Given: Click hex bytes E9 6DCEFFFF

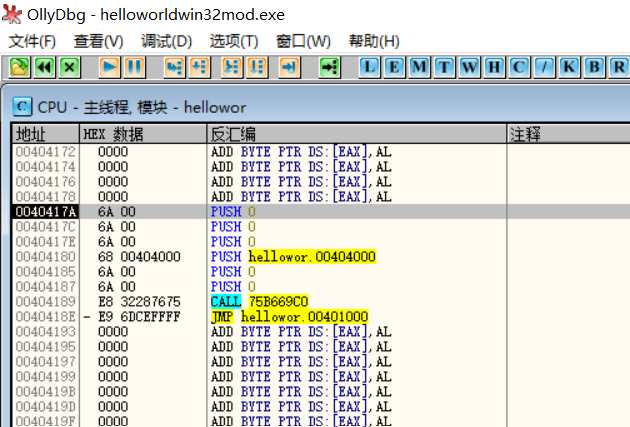Looking at the screenshot, I should 139,317.
